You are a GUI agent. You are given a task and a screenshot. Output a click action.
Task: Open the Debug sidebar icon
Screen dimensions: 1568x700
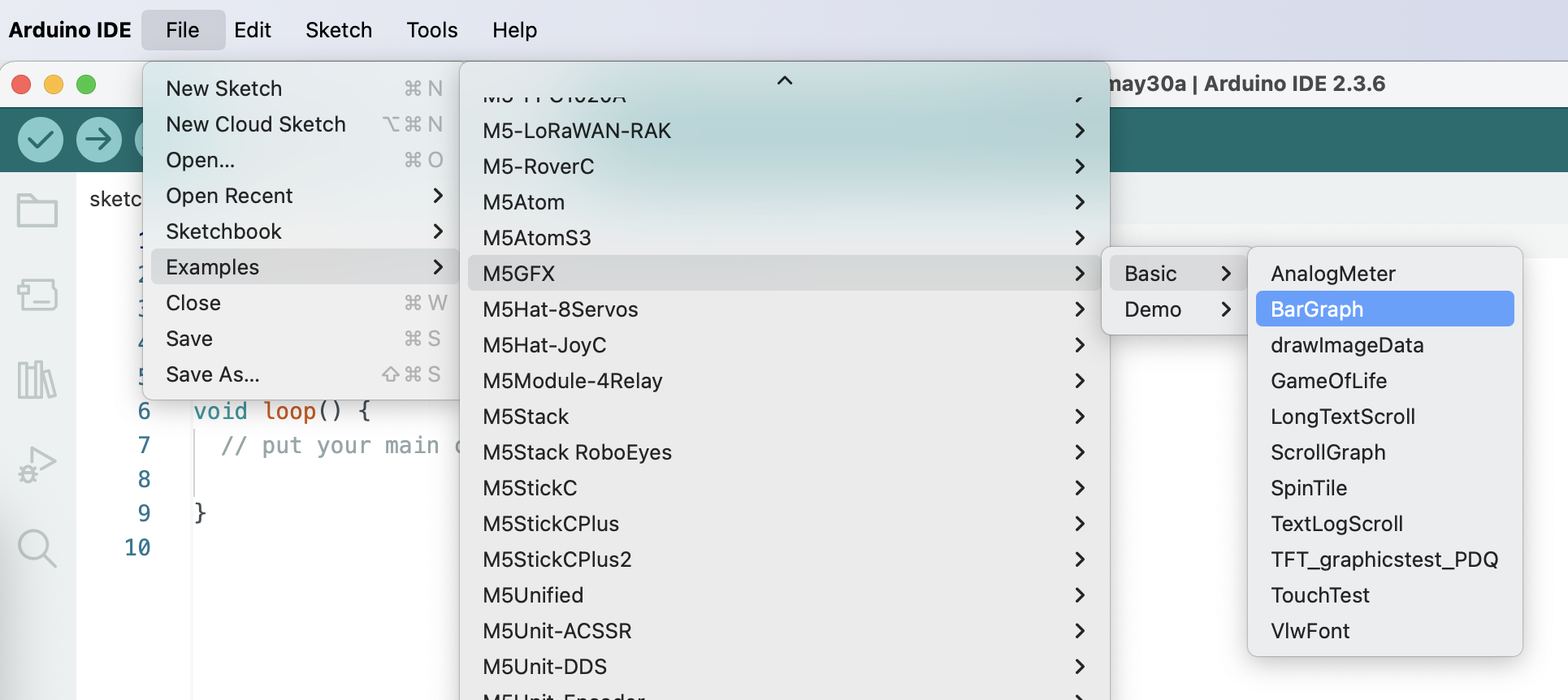[x=37, y=465]
